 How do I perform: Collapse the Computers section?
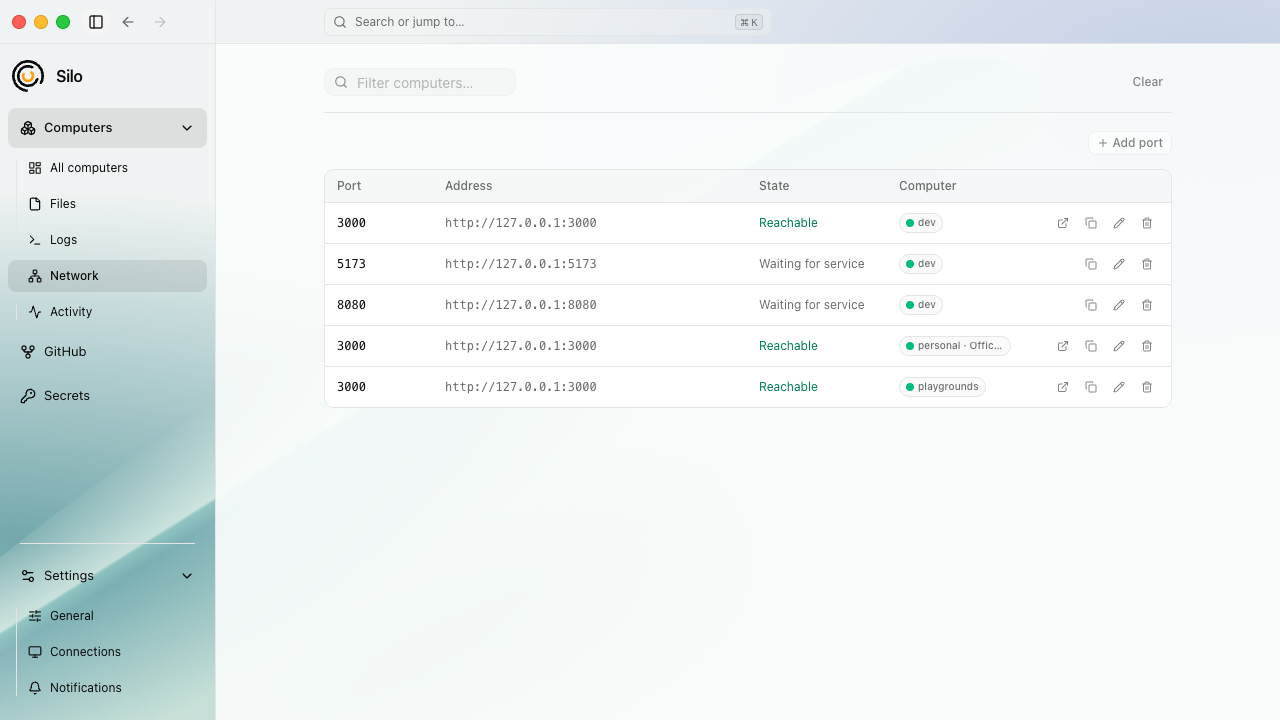[x=187, y=128]
